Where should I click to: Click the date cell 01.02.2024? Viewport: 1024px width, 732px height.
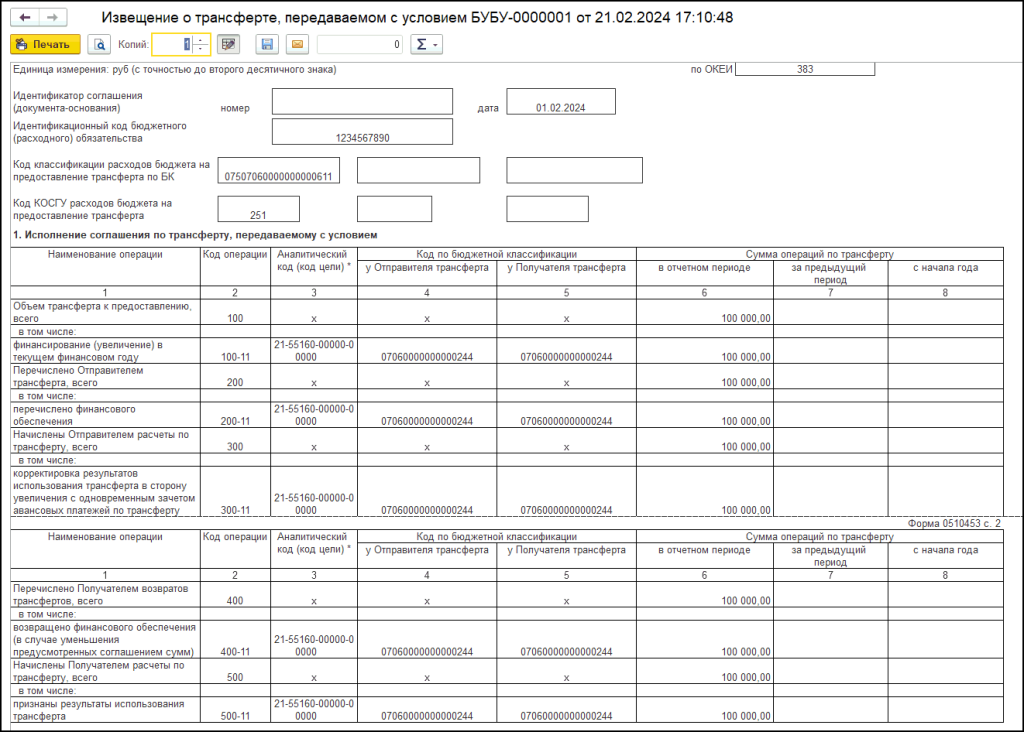(x=560, y=102)
